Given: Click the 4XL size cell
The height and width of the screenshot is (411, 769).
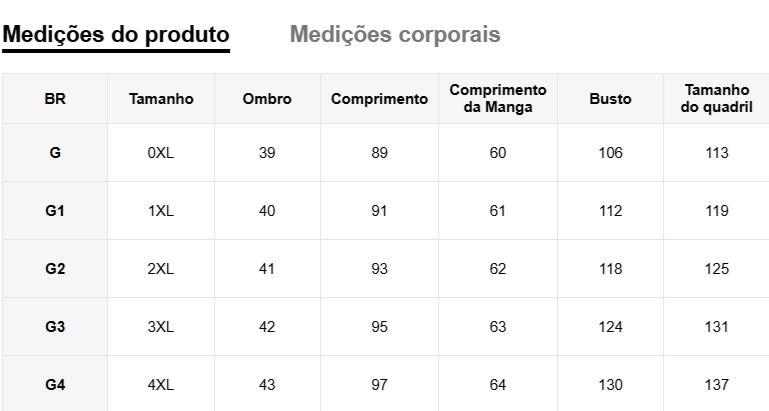Looking at the screenshot, I should (161, 385).
